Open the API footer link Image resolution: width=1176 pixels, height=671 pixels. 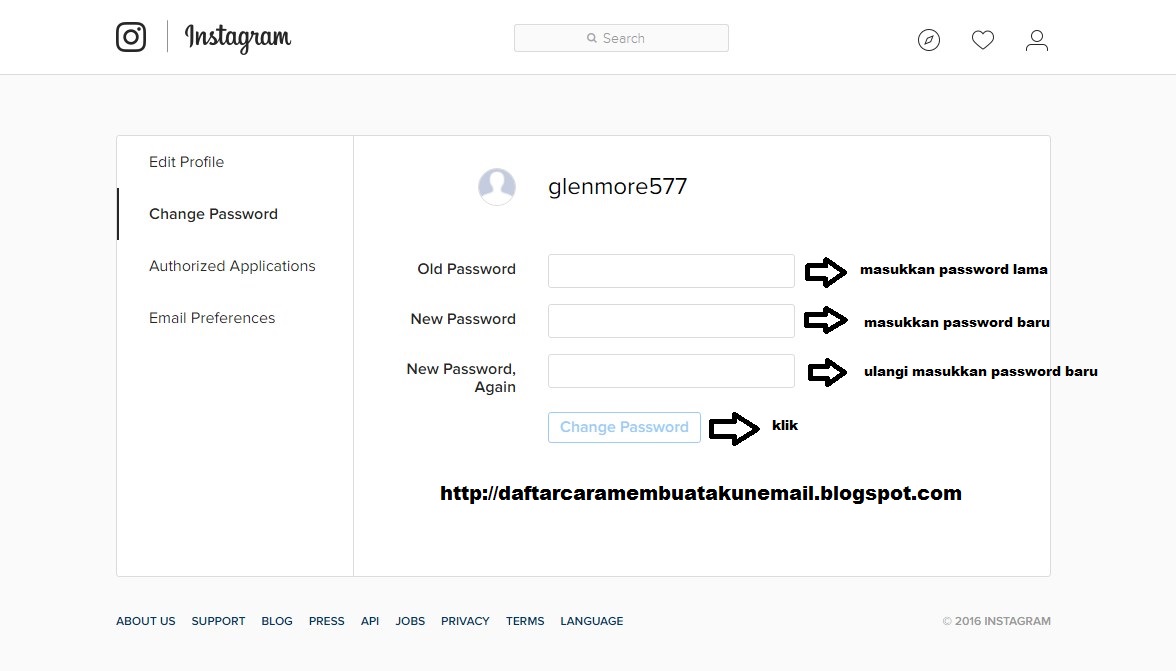(370, 621)
